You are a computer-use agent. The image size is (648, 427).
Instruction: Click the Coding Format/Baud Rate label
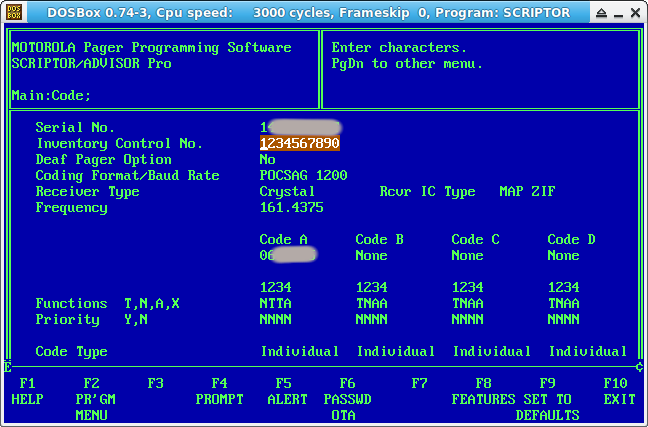pos(127,176)
